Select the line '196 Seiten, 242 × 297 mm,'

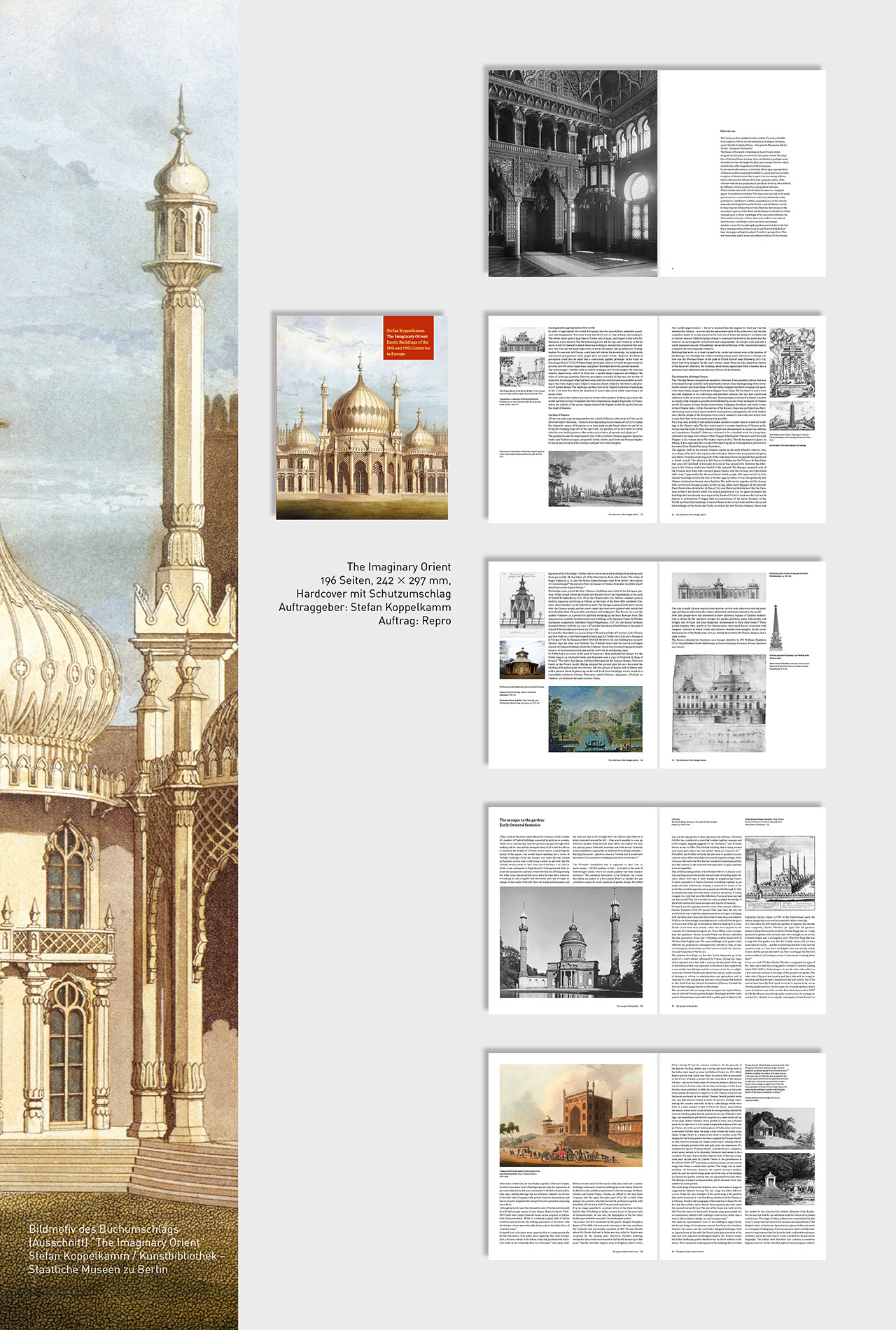point(386,580)
